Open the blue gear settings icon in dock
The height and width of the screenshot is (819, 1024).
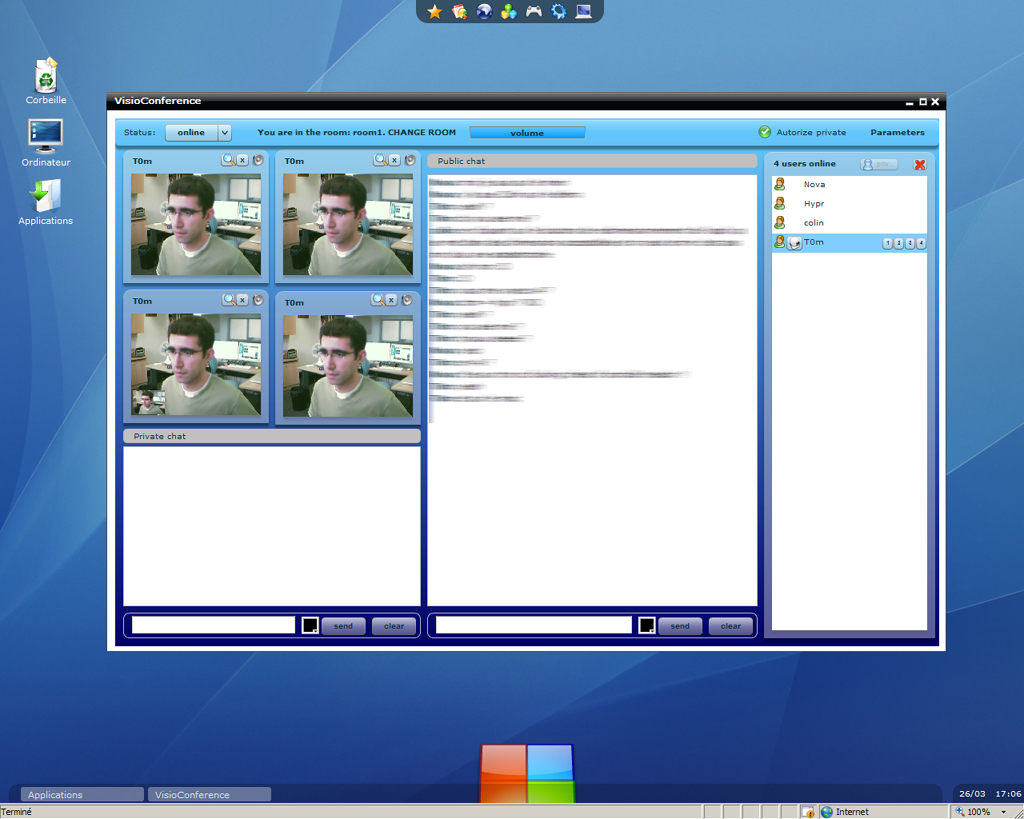pos(558,11)
